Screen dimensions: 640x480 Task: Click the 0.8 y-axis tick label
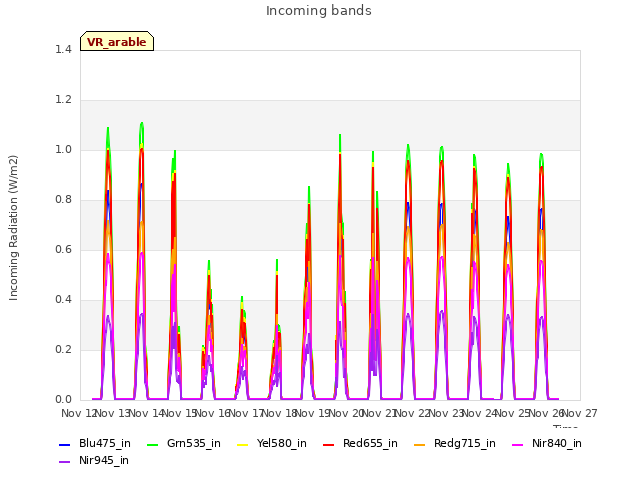[63, 200]
